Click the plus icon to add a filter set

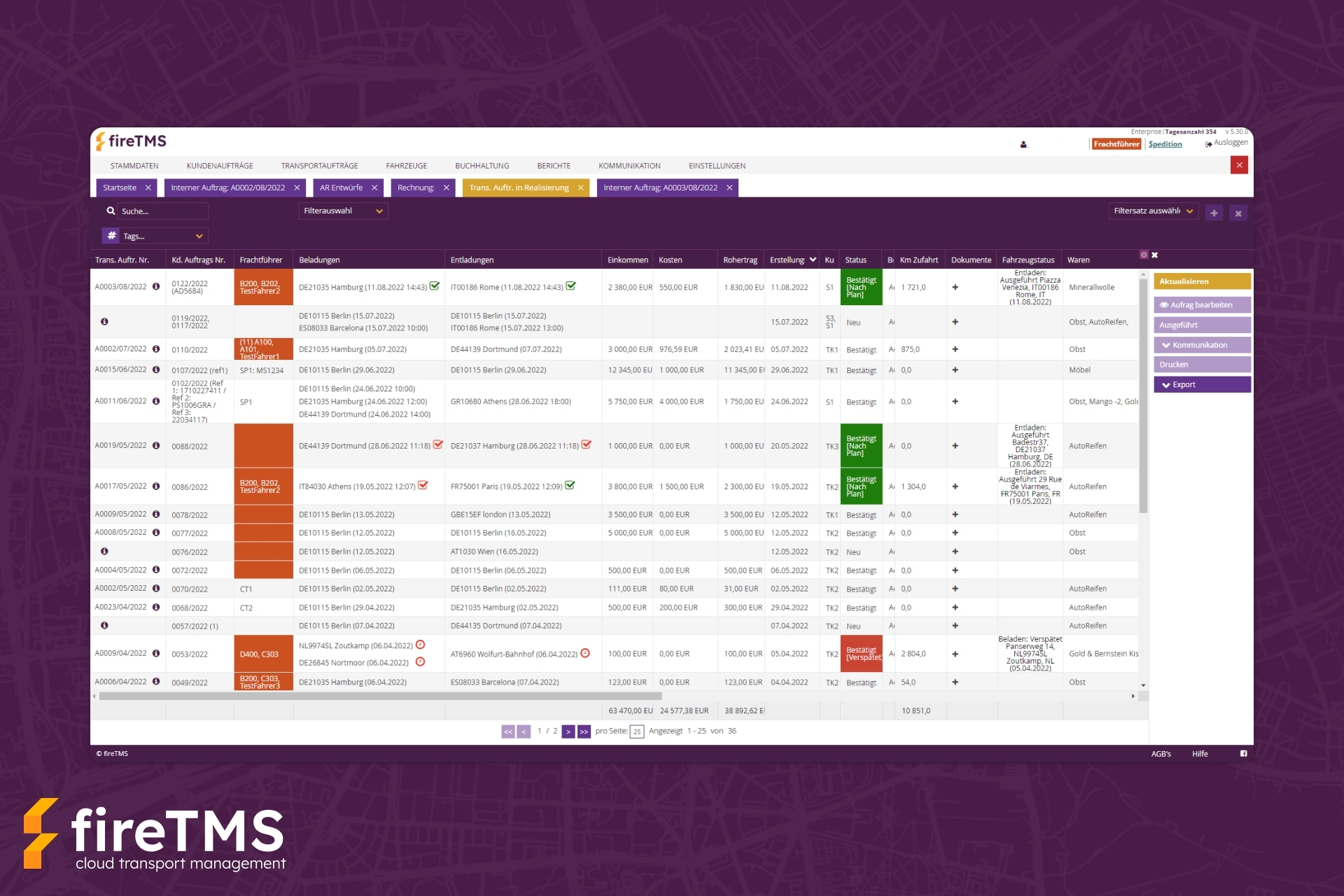1214,213
